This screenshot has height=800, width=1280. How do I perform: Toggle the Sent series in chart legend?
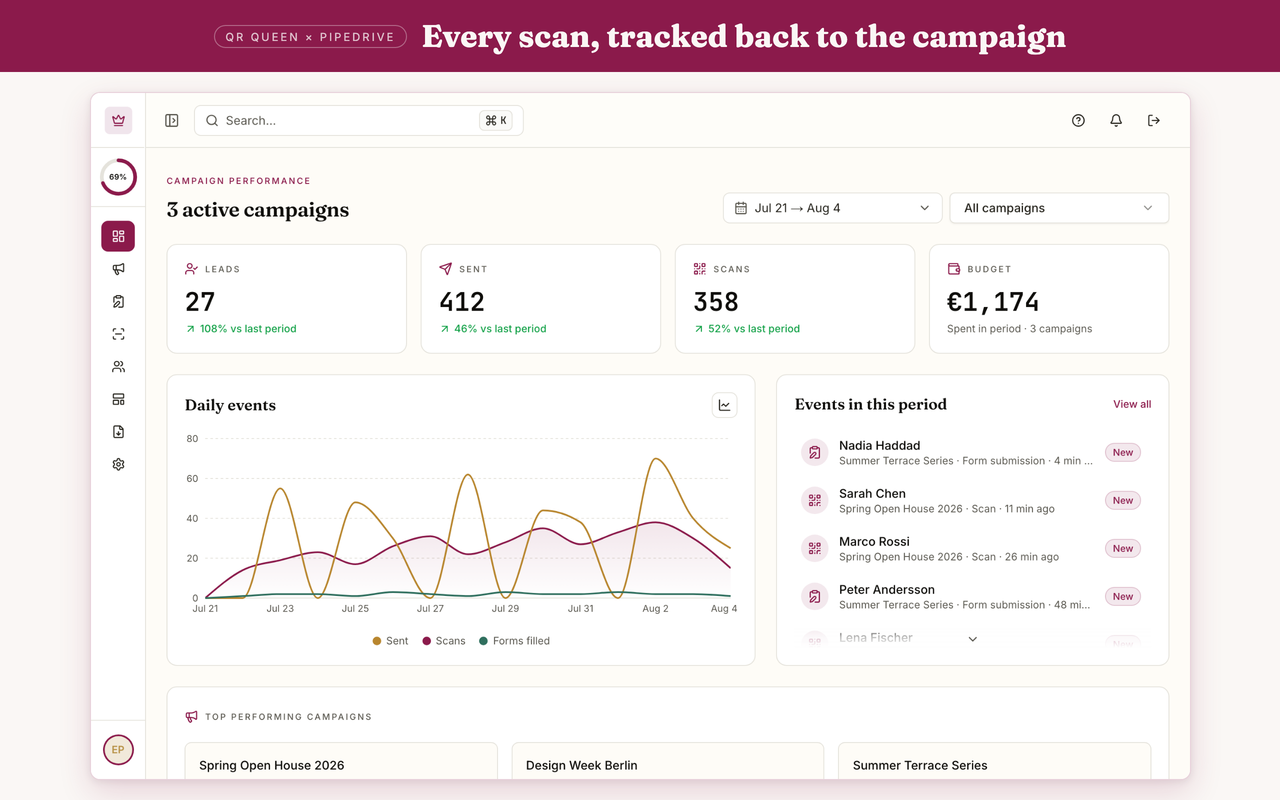point(390,641)
